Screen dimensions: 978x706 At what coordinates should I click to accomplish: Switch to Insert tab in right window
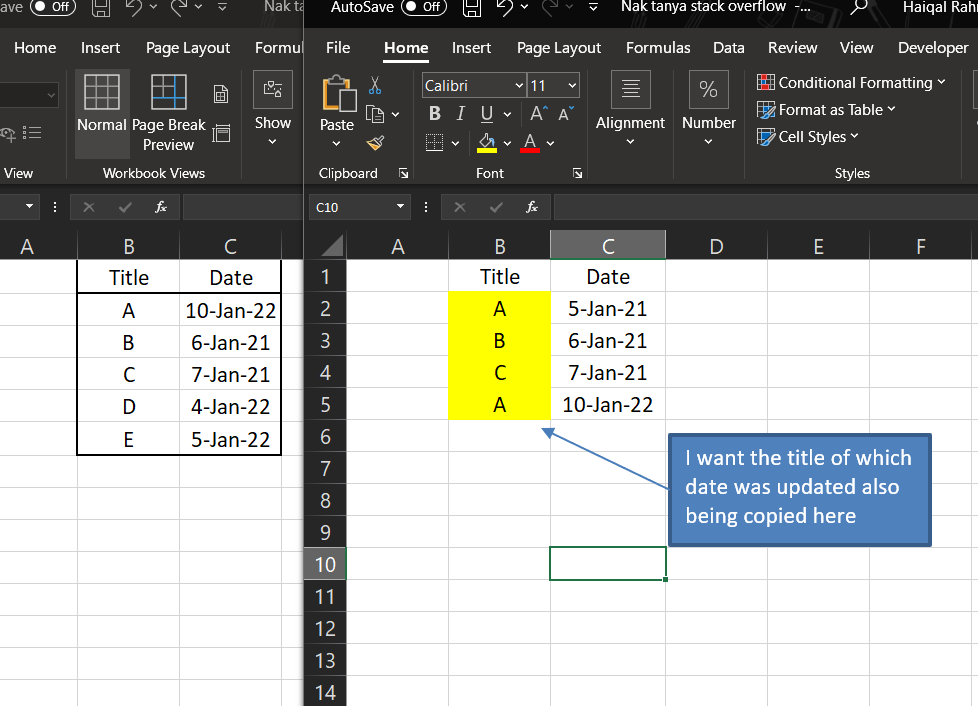[472, 48]
